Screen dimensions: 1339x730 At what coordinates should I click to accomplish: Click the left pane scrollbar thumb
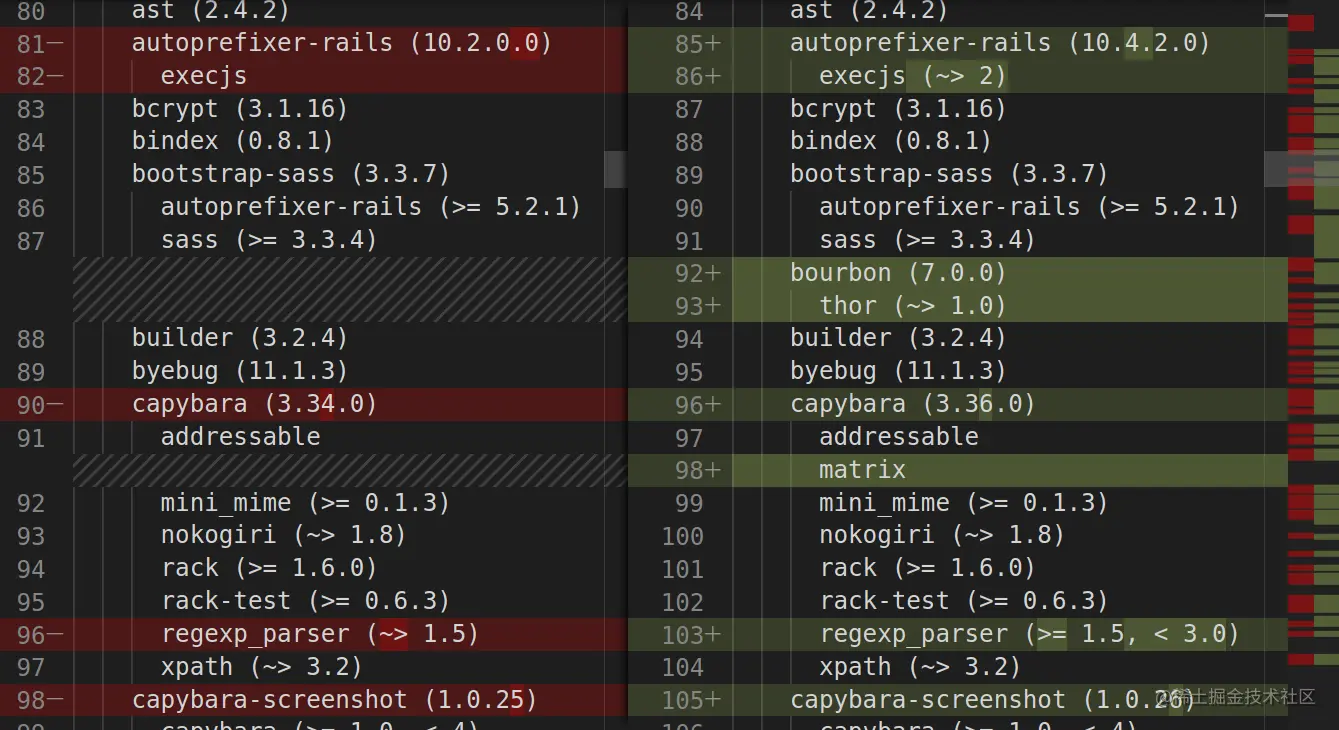pyautogui.click(x=615, y=169)
